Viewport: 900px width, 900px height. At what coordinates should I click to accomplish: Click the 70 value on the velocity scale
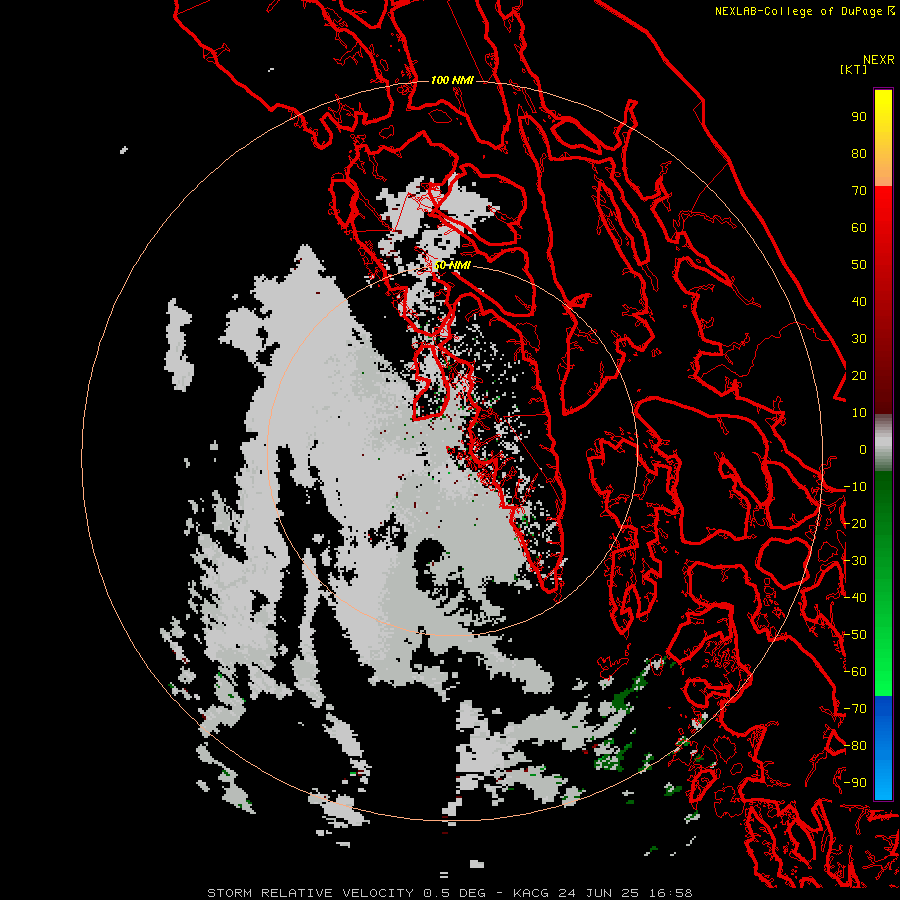coord(859,191)
